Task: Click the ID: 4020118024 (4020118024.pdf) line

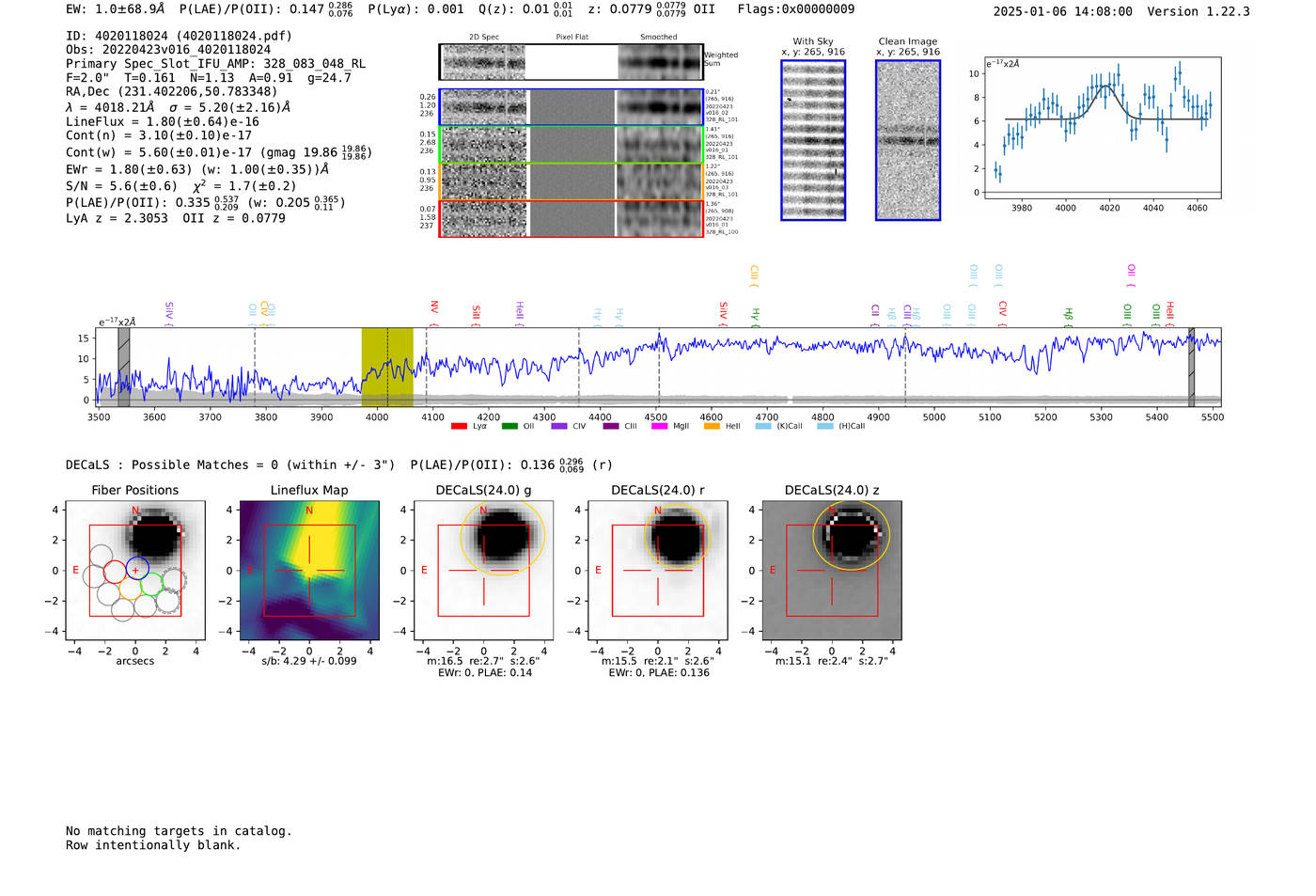Action: pyautogui.click(x=179, y=36)
